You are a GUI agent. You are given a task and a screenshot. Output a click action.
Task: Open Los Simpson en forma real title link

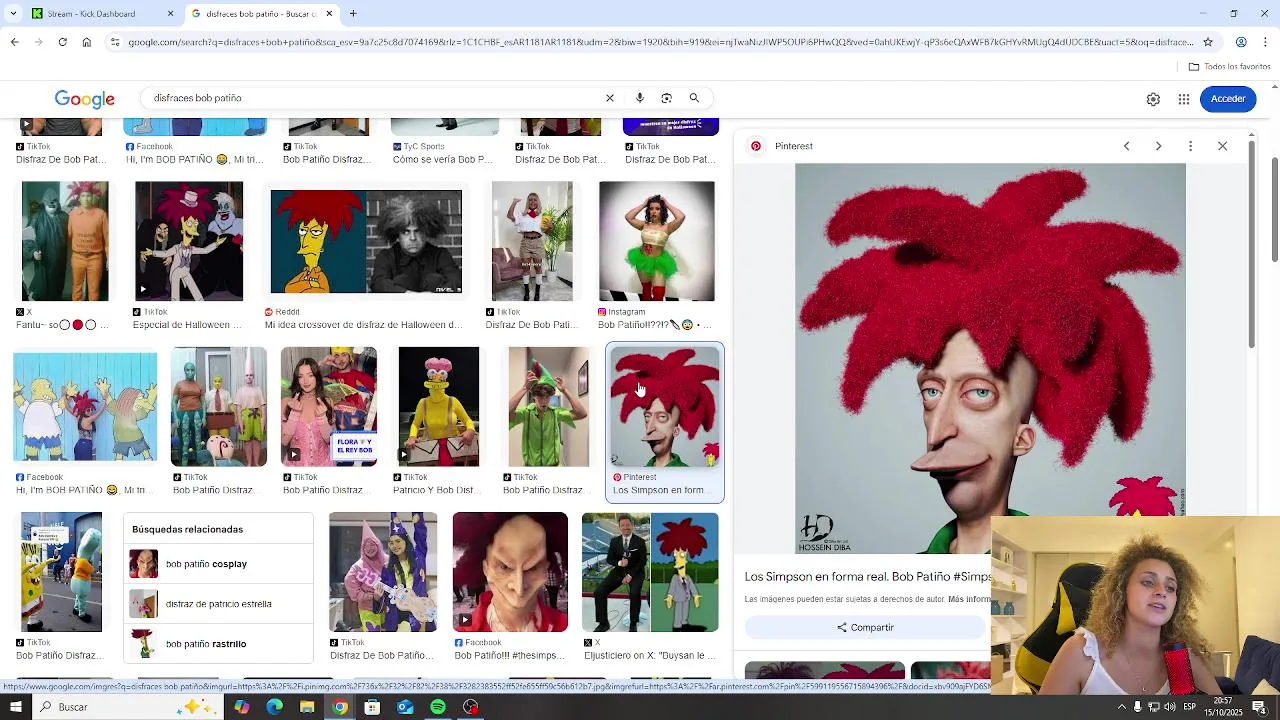868,577
